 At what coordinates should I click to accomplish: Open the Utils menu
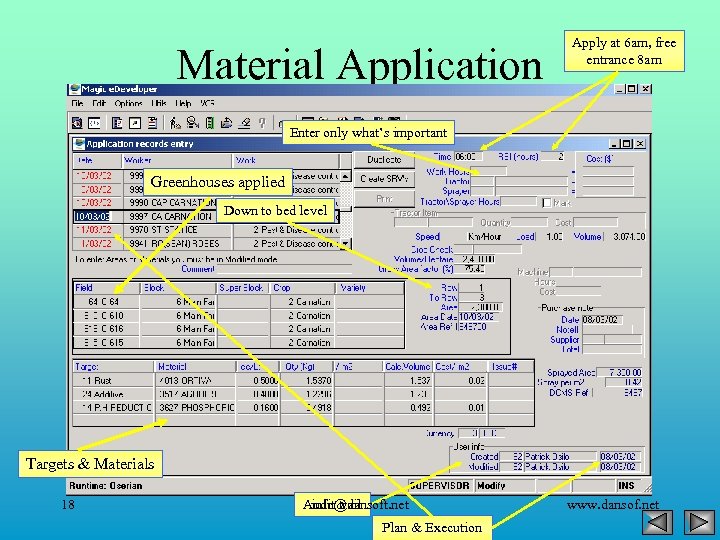tap(158, 103)
